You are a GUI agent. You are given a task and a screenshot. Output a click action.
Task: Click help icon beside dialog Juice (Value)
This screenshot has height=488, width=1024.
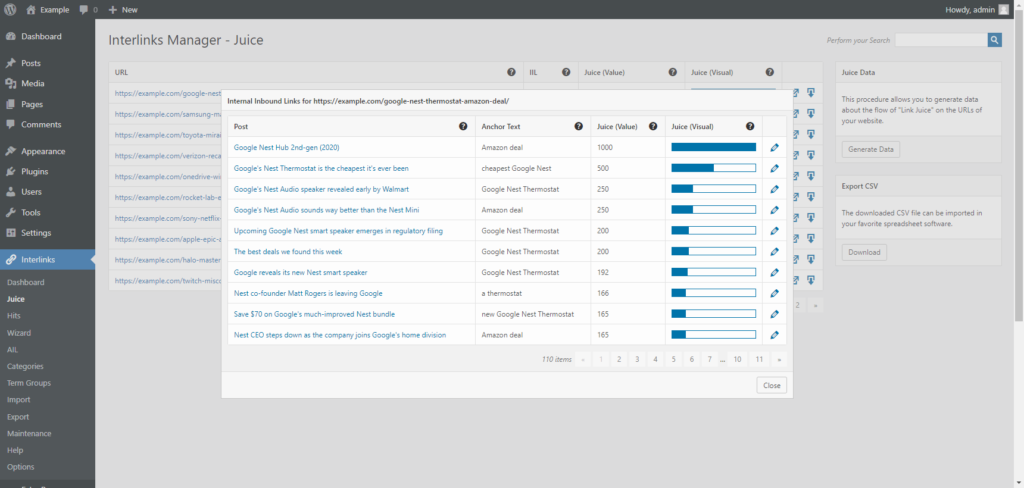653,126
